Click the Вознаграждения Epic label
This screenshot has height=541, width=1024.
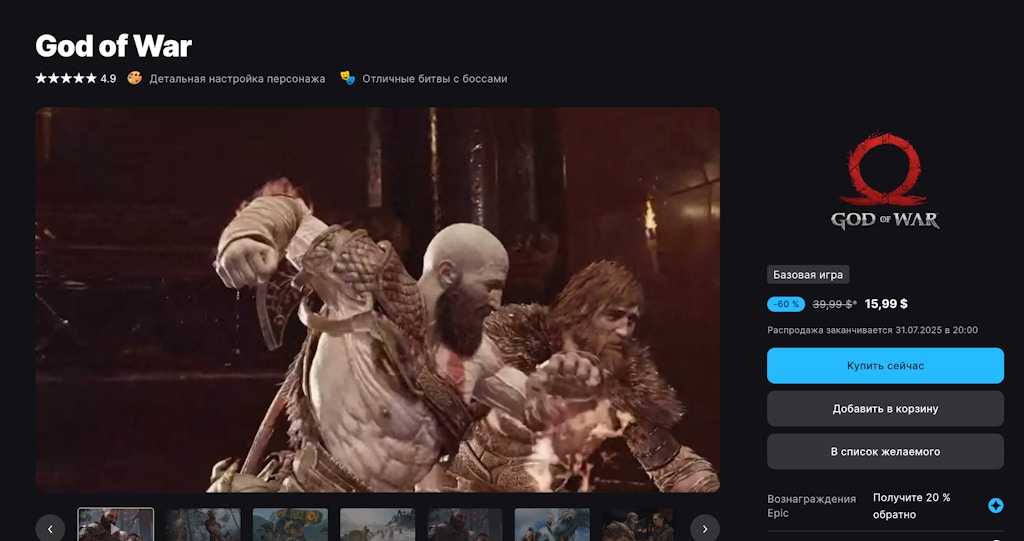tap(811, 506)
